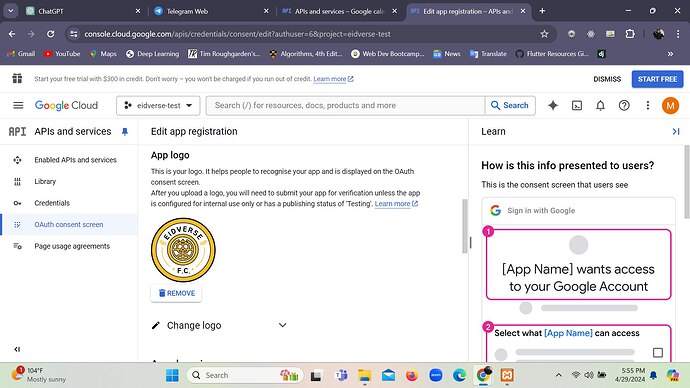Collapse the Learn panel with arrow icon
The image size is (690, 388).
pos(676,132)
